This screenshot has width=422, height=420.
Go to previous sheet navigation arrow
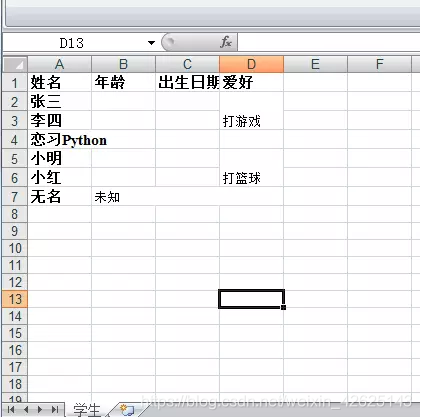click(26, 410)
